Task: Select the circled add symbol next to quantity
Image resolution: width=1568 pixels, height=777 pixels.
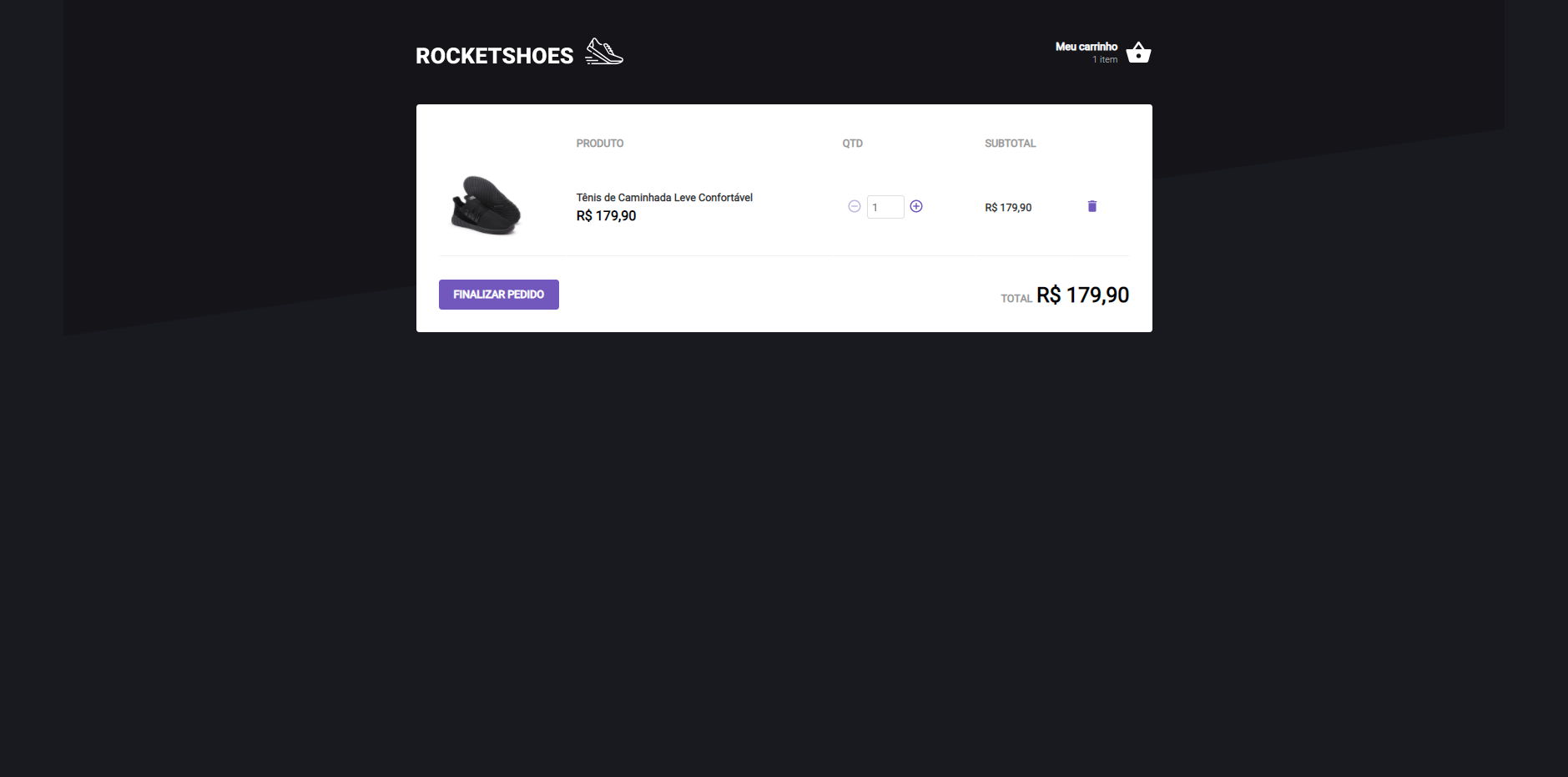Action: 916,206
